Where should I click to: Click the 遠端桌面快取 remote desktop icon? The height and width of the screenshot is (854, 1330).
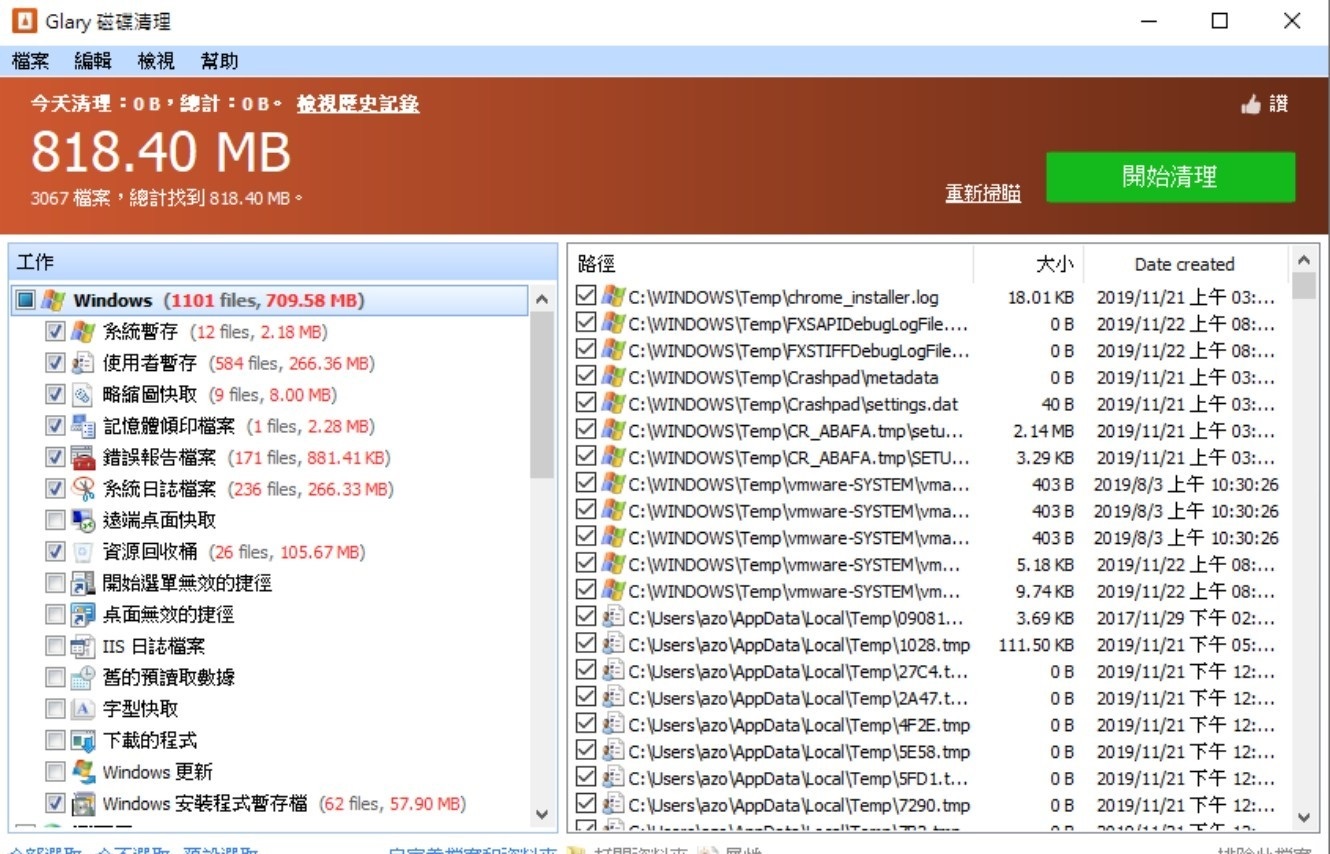83,520
